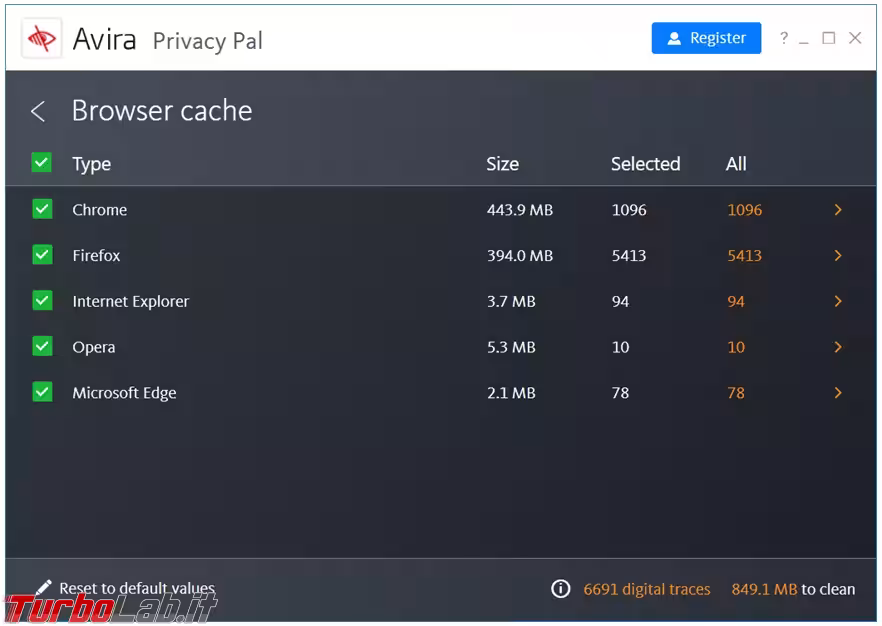The width and height of the screenshot is (882, 626).
Task: Close the Avira Privacy Pal window
Action: [x=855, y=38]
